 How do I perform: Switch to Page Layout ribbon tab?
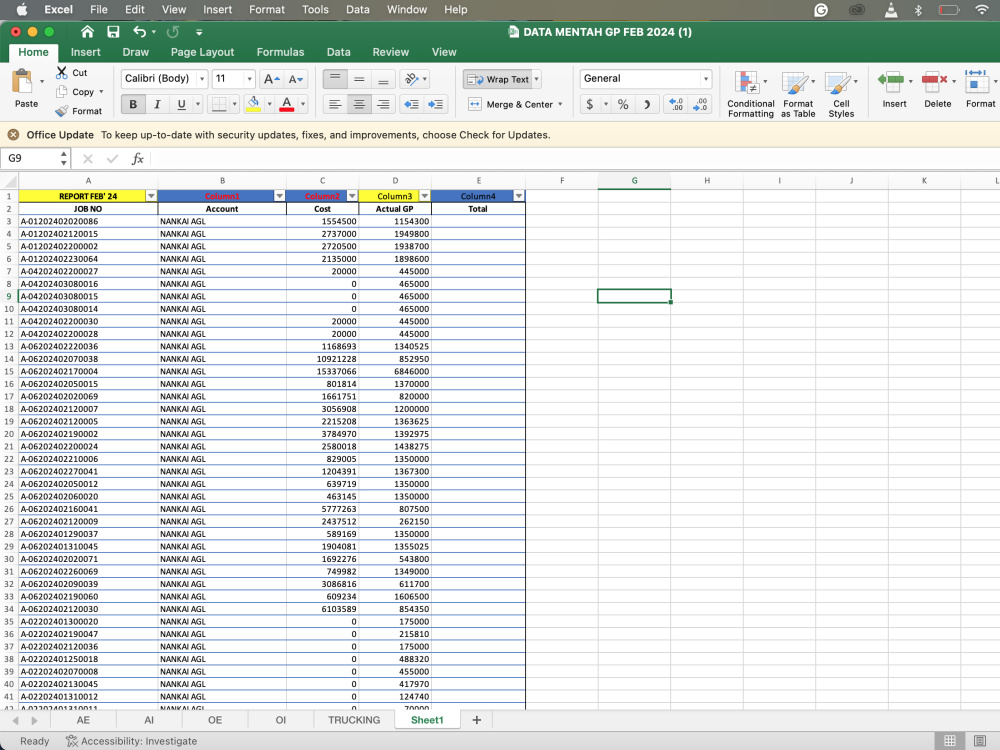click(x=202, y=52)
